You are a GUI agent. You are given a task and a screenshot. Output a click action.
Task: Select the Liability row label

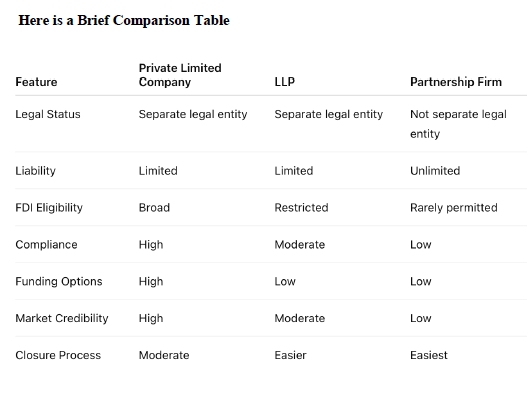pos(36,171)
